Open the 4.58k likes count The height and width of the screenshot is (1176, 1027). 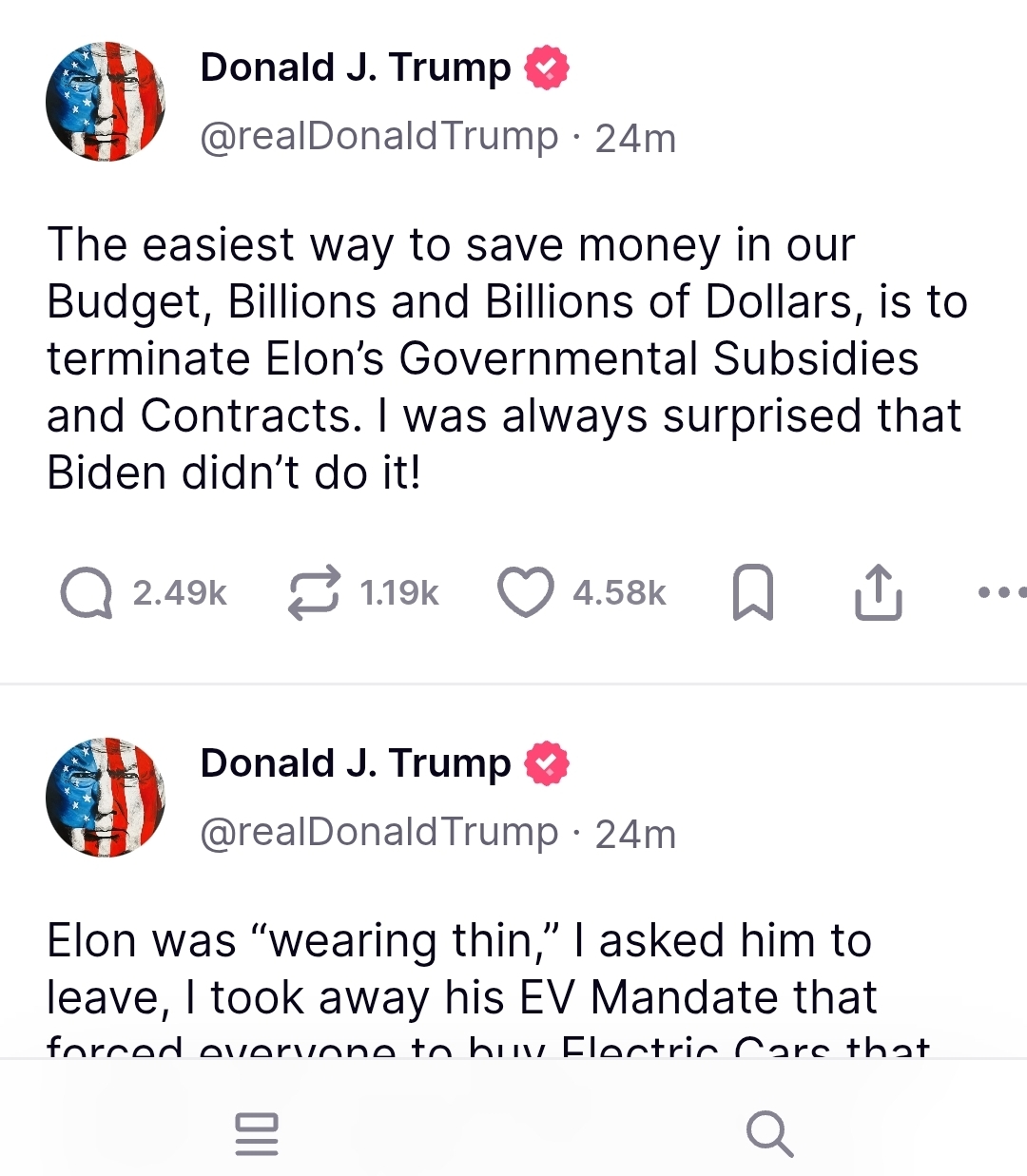(x=619, y=592)
